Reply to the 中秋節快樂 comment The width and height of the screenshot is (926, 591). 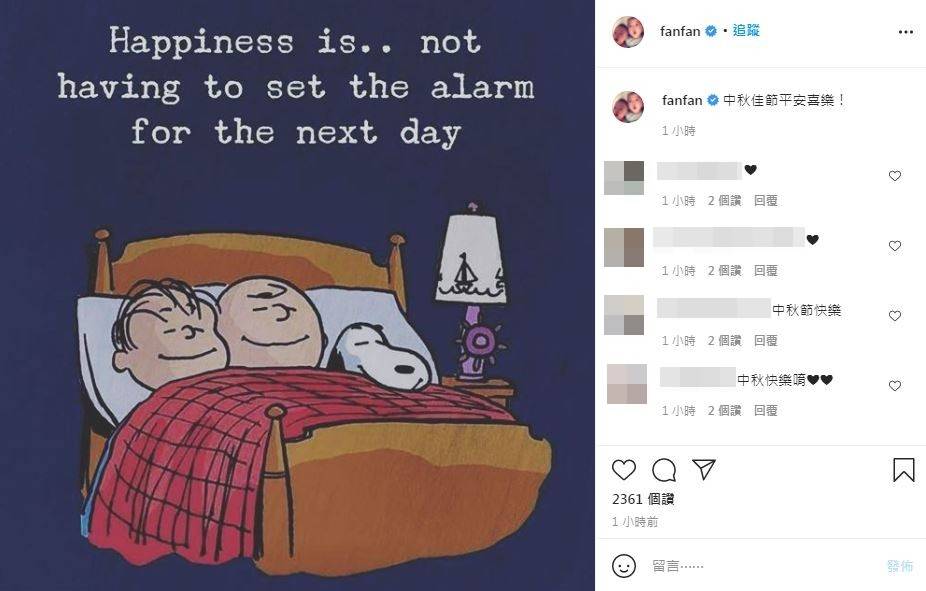766,341
